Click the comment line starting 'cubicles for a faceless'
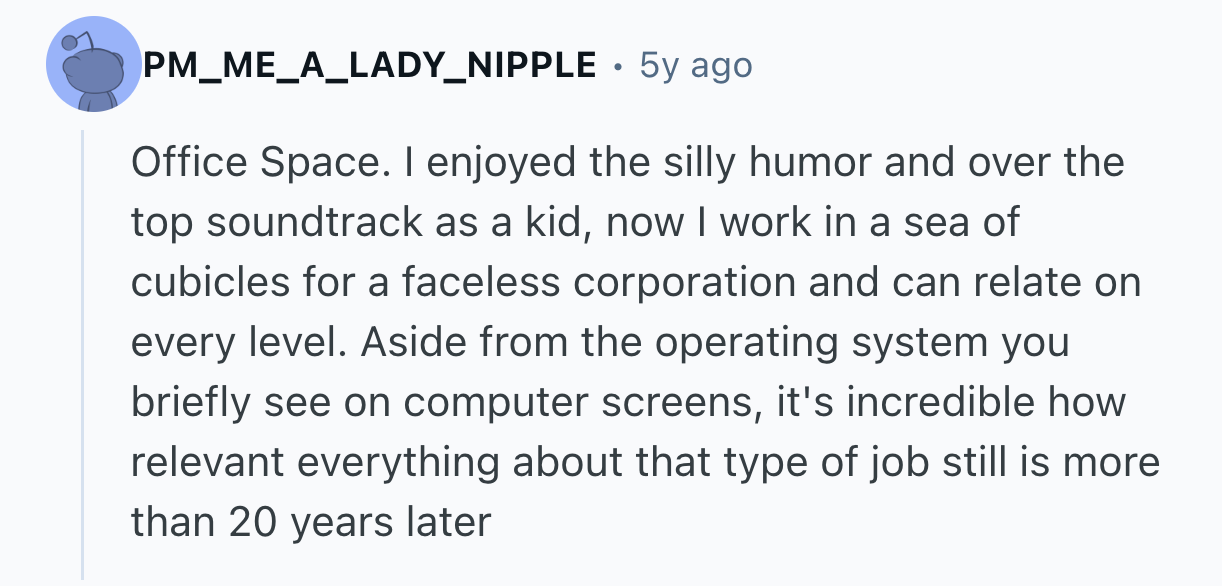The image size is (1222, 586). (635, 282)
